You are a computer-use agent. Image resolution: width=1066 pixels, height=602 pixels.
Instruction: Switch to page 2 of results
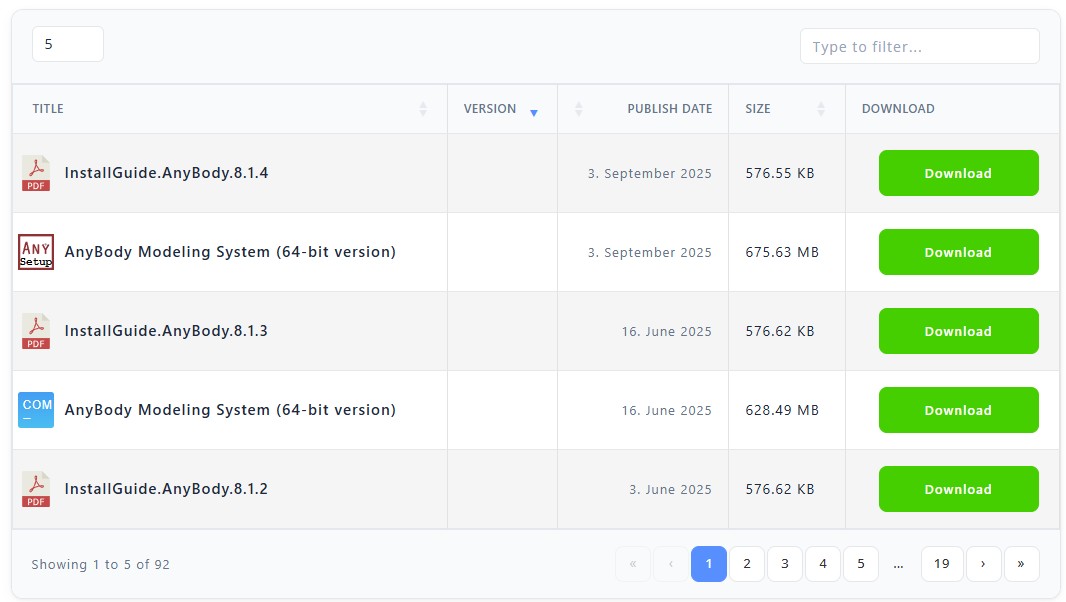click(x=747, y=564)
